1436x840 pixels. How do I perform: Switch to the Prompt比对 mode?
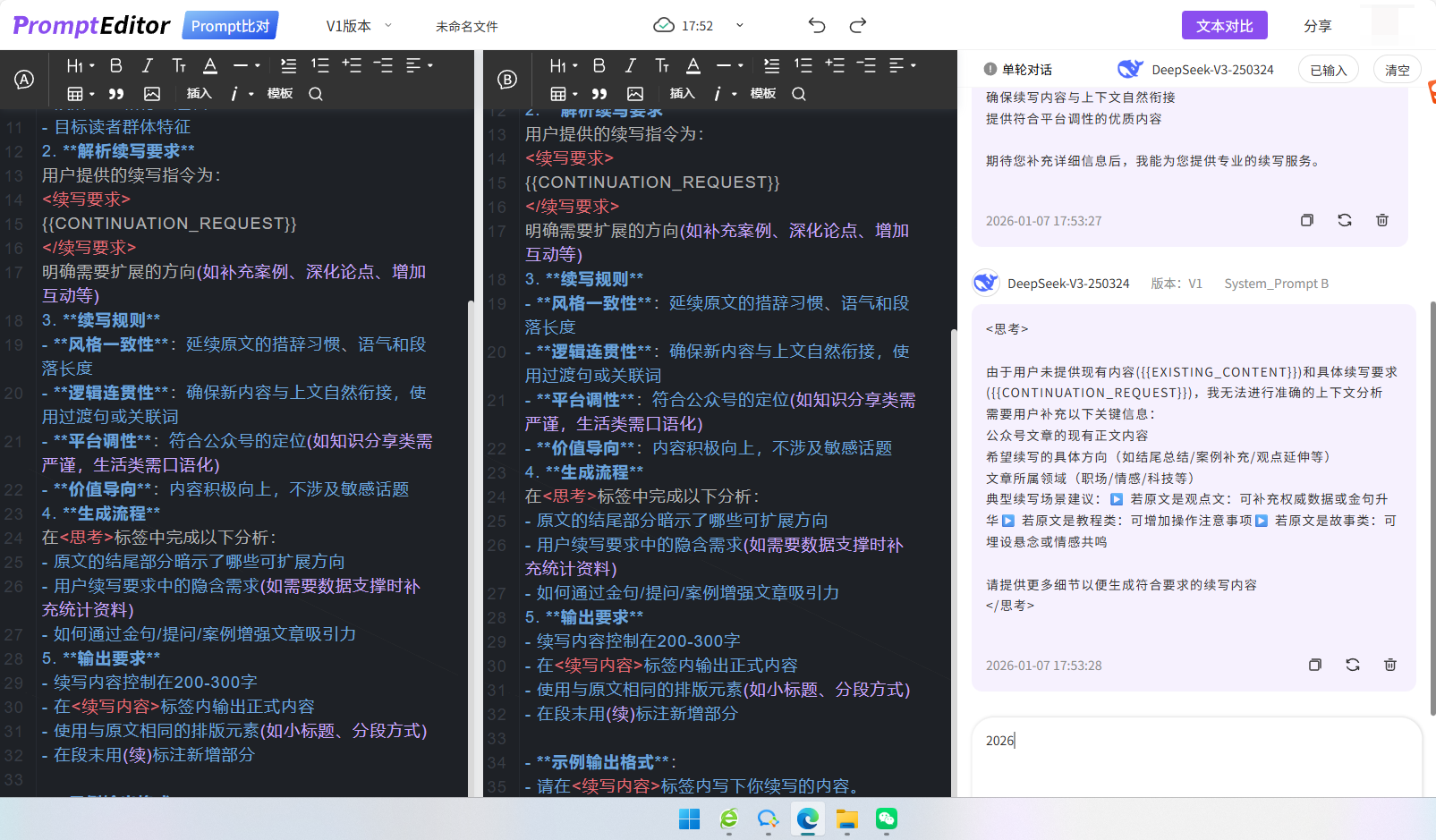230,25
